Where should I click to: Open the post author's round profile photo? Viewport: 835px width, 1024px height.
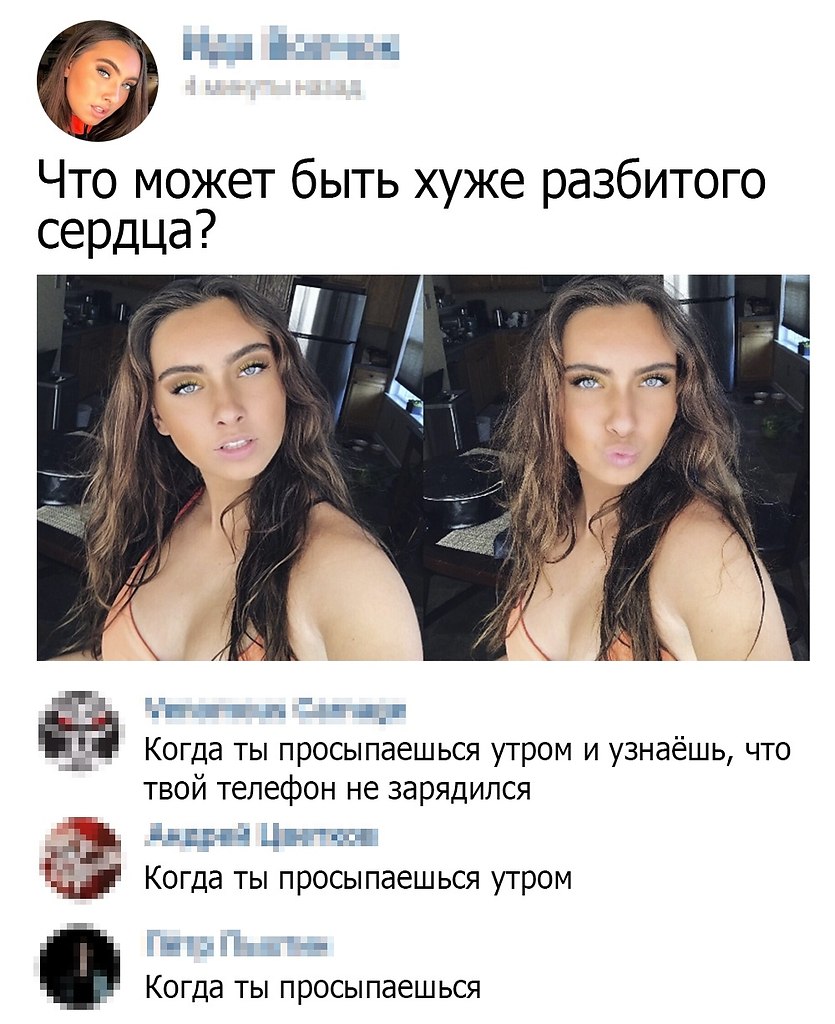point(98,80)
